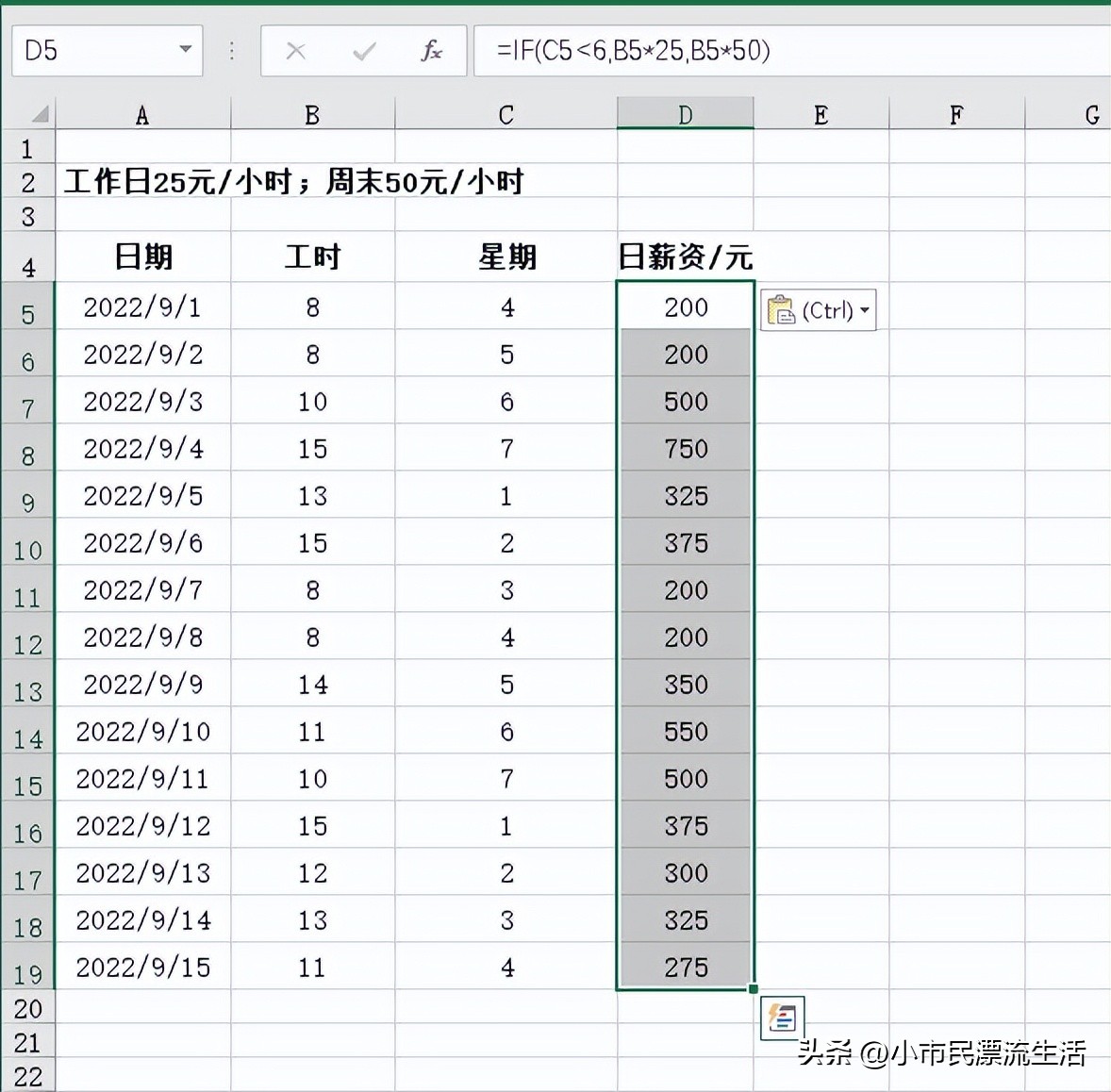This screenshot has height=1092, width=1111.
Task: Select column A header
Action: coord(142,114)
